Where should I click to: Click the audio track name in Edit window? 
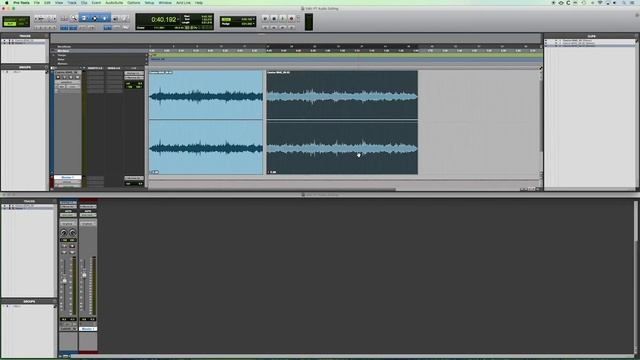coord(67,72)
